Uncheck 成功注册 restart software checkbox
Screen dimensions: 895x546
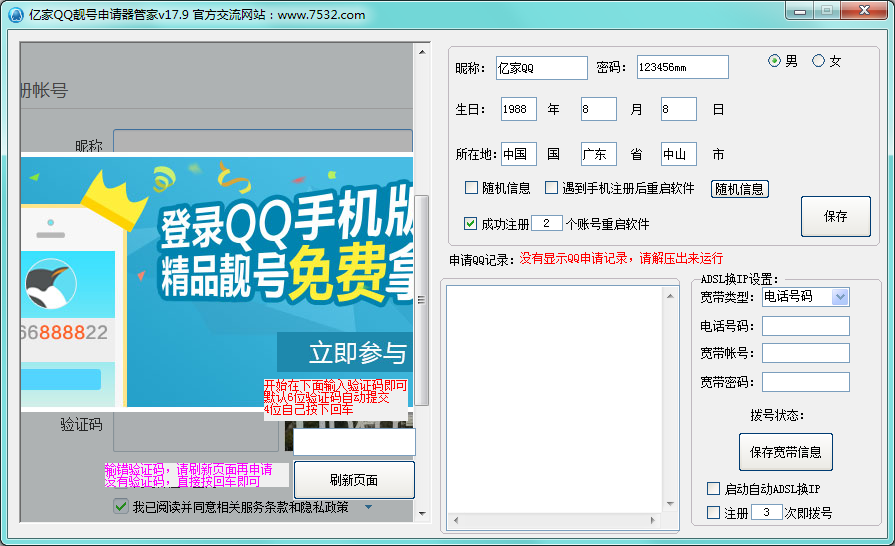(470, 223)
